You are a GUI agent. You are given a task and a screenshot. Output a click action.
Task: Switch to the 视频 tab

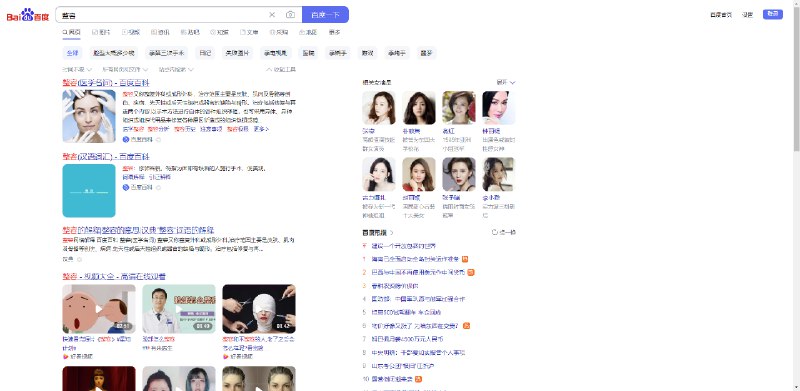[131, 32]
